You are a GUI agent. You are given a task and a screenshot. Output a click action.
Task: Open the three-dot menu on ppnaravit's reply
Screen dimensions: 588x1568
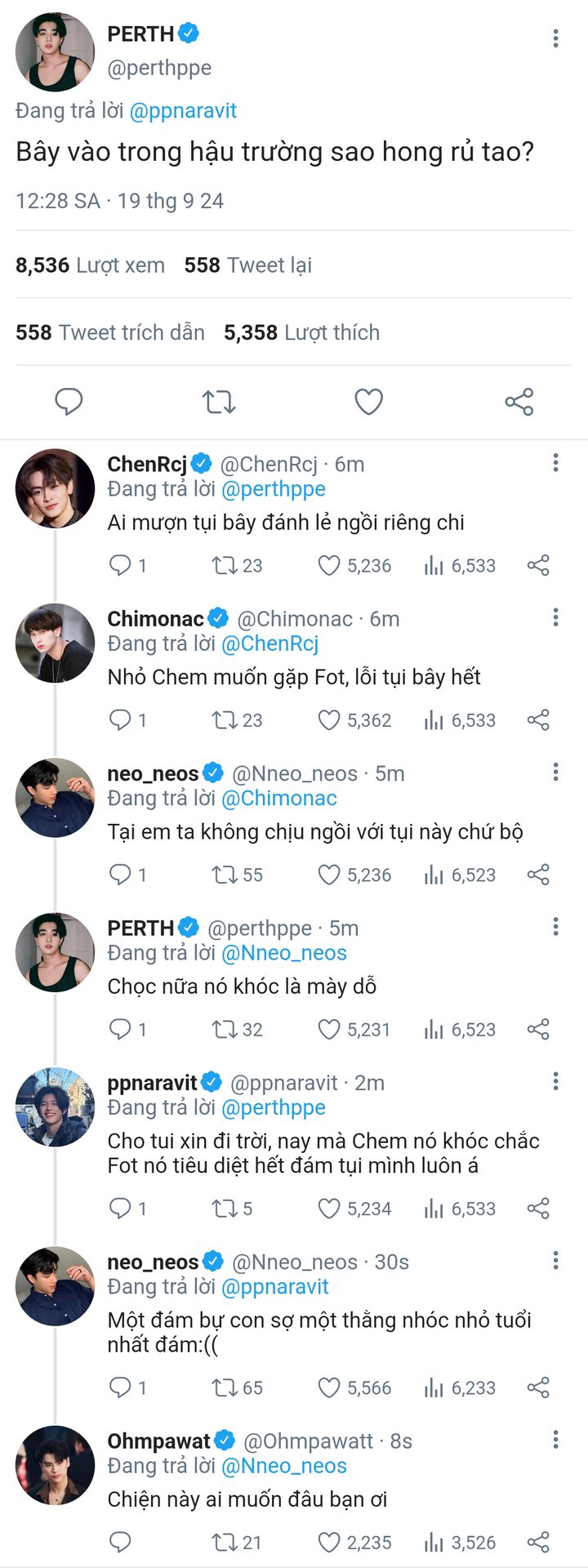pos(555,1081)
